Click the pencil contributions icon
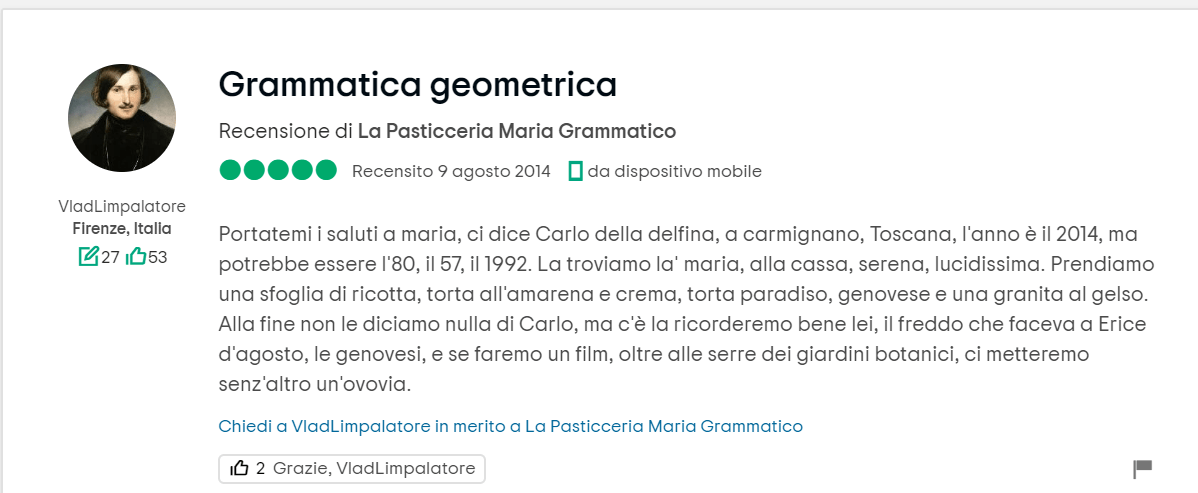1198x493 pixels. coord(88,257)
